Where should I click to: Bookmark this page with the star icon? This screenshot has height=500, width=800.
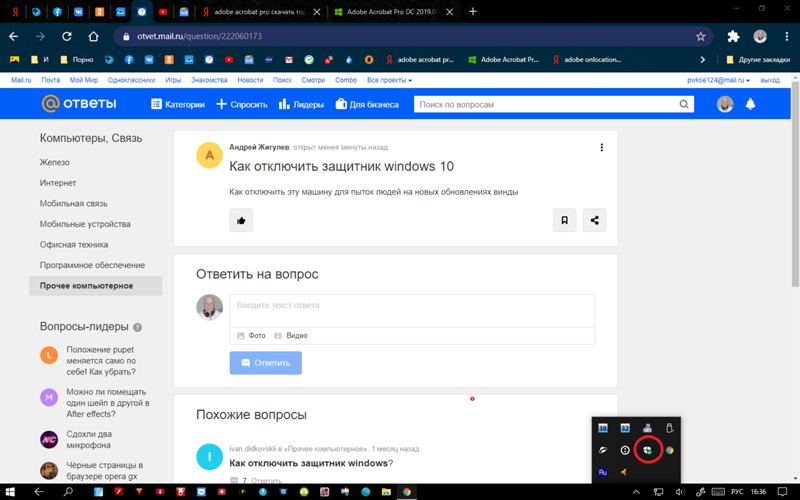(701, 36)
